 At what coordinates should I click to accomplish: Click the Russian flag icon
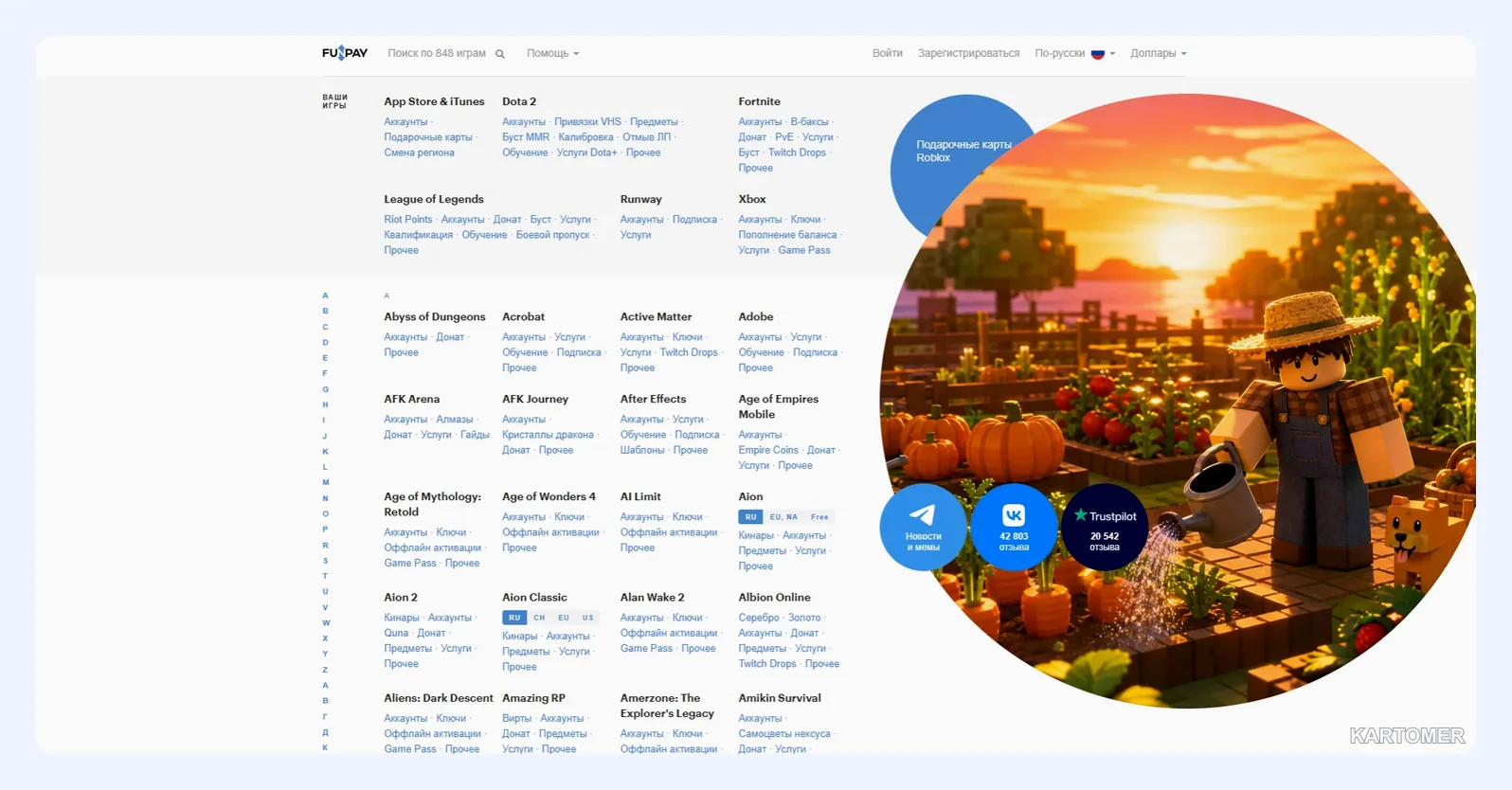pyautogui.click(x=1098, y=54)
